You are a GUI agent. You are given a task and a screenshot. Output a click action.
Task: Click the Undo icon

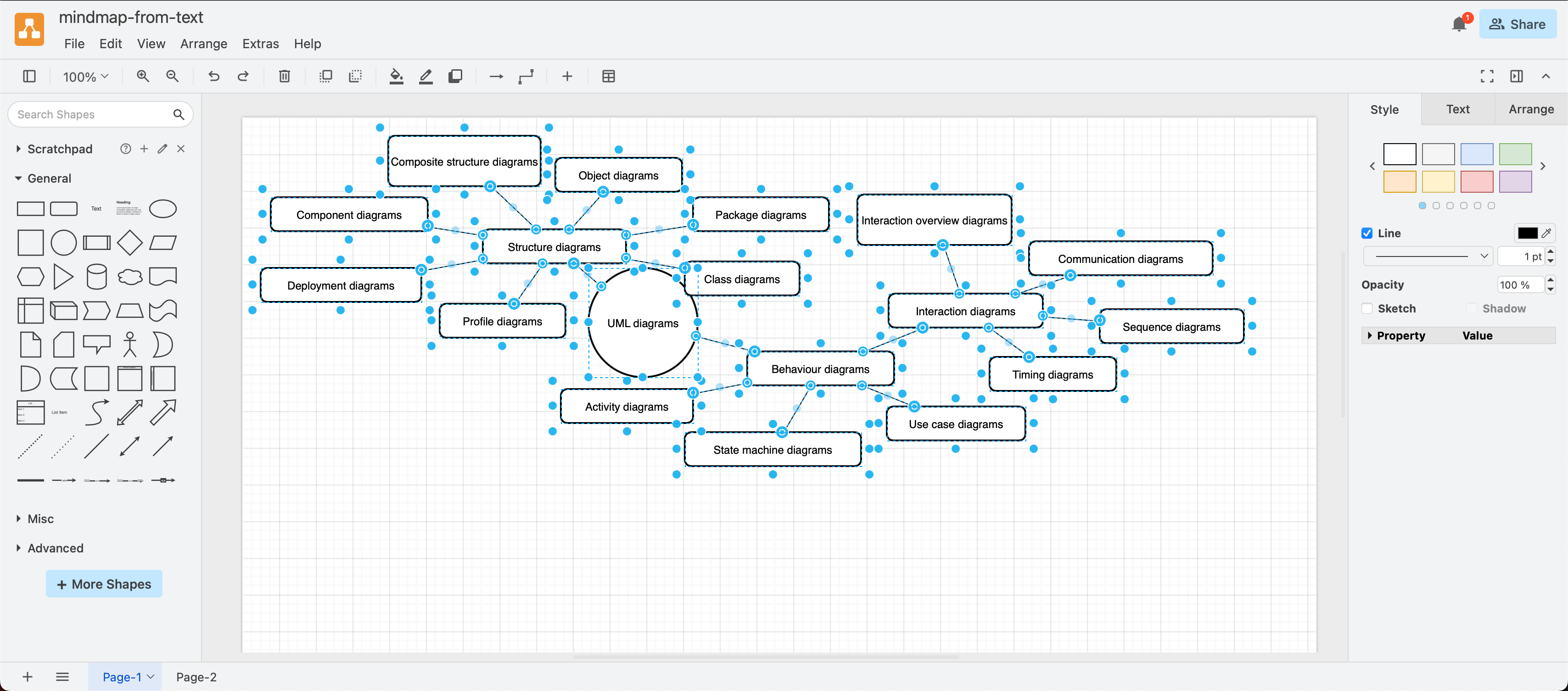click(213, 76)
